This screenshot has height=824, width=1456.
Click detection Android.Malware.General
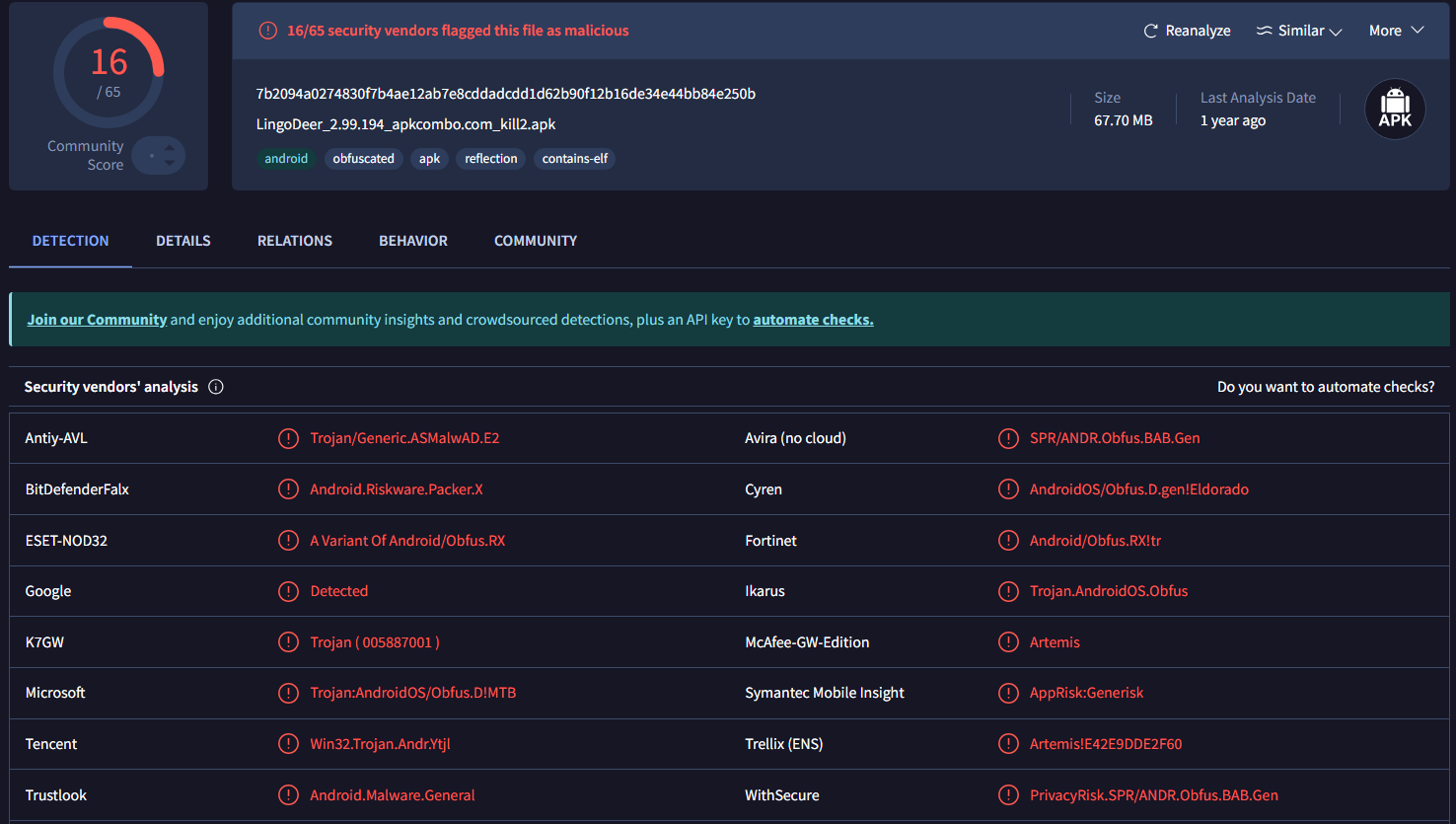393,795
